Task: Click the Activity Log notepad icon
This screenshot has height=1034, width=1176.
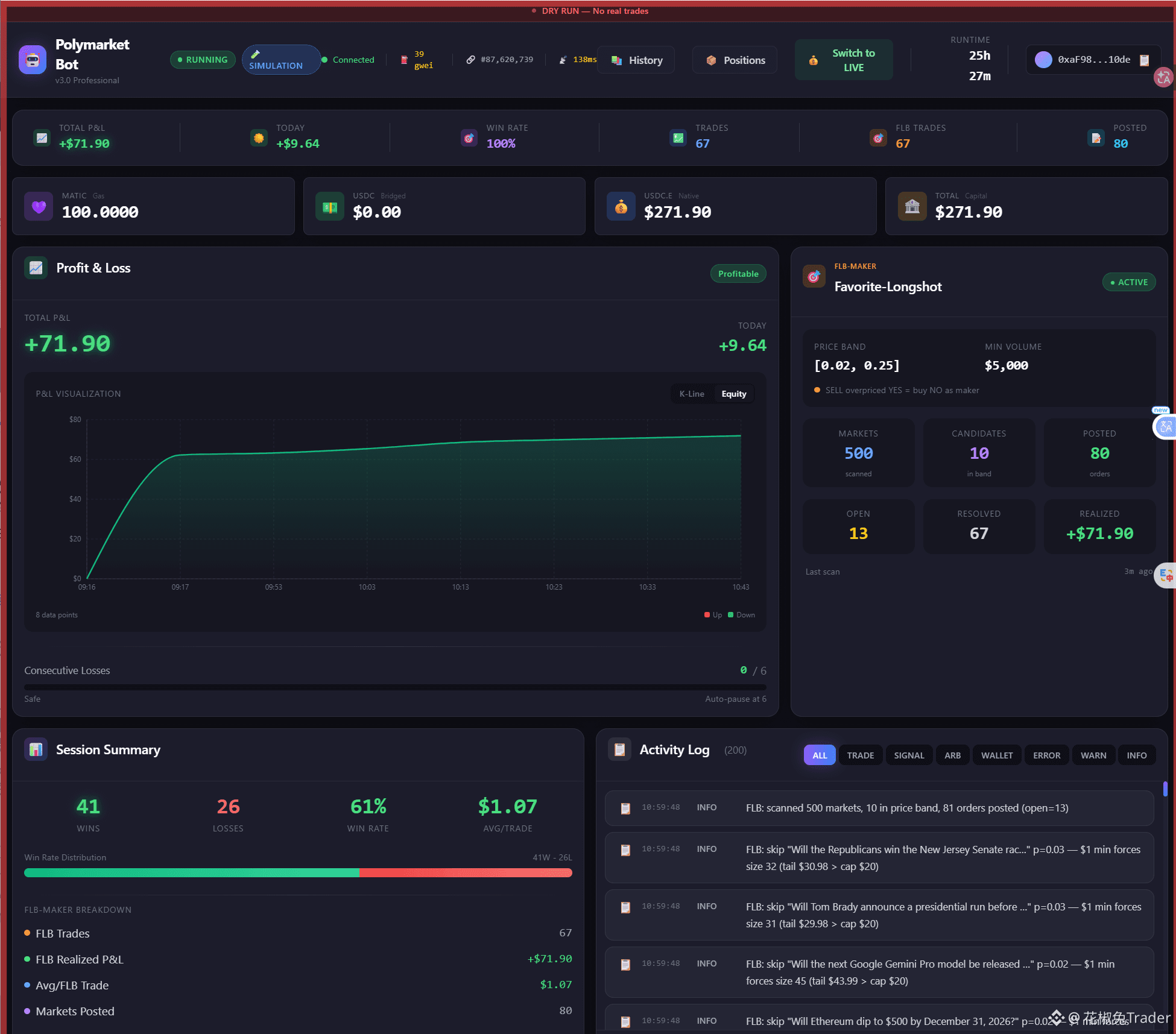Action: click(x=619, y=749)
